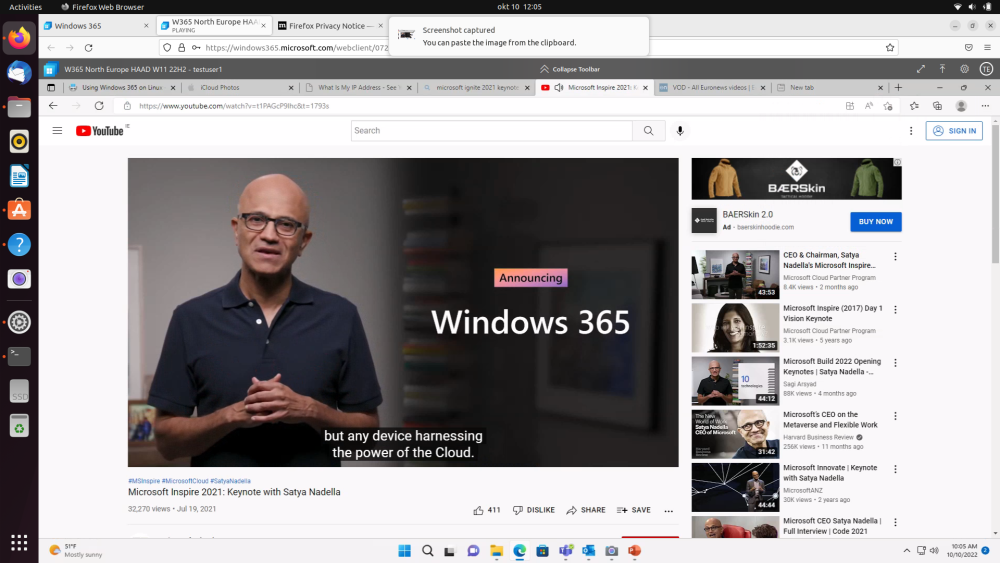The image size is (1000, 563).
Task: Play Microsoft Build 2022 Opening Keynotes thumbnail
Action: [x=735, y=381]
